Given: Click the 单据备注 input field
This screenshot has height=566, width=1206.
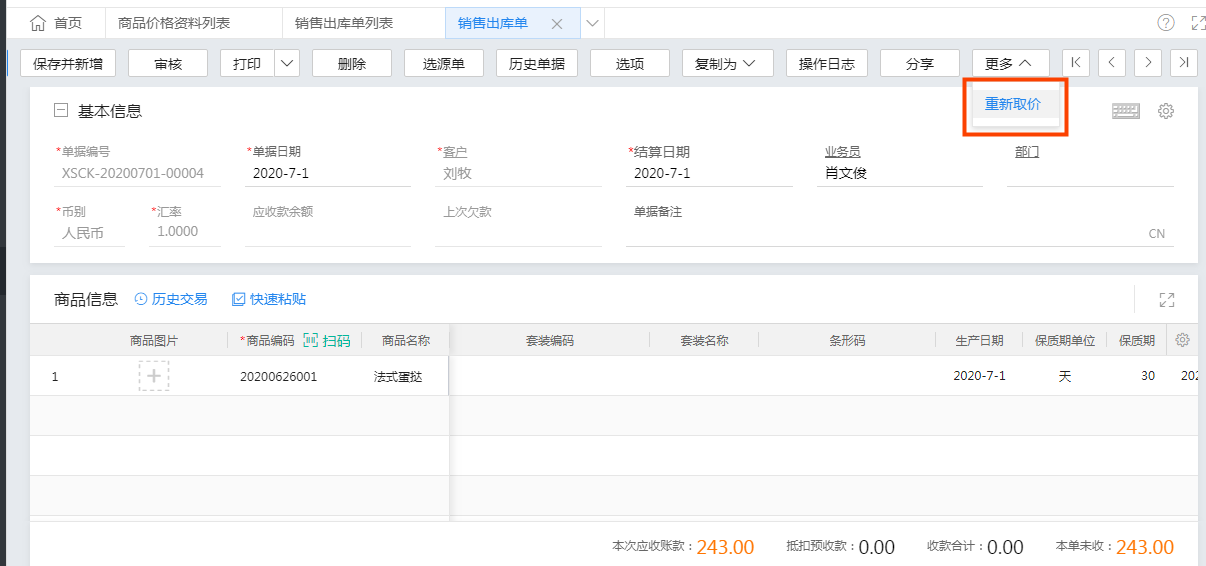Looking at the screenshot, I should point(900,233).
